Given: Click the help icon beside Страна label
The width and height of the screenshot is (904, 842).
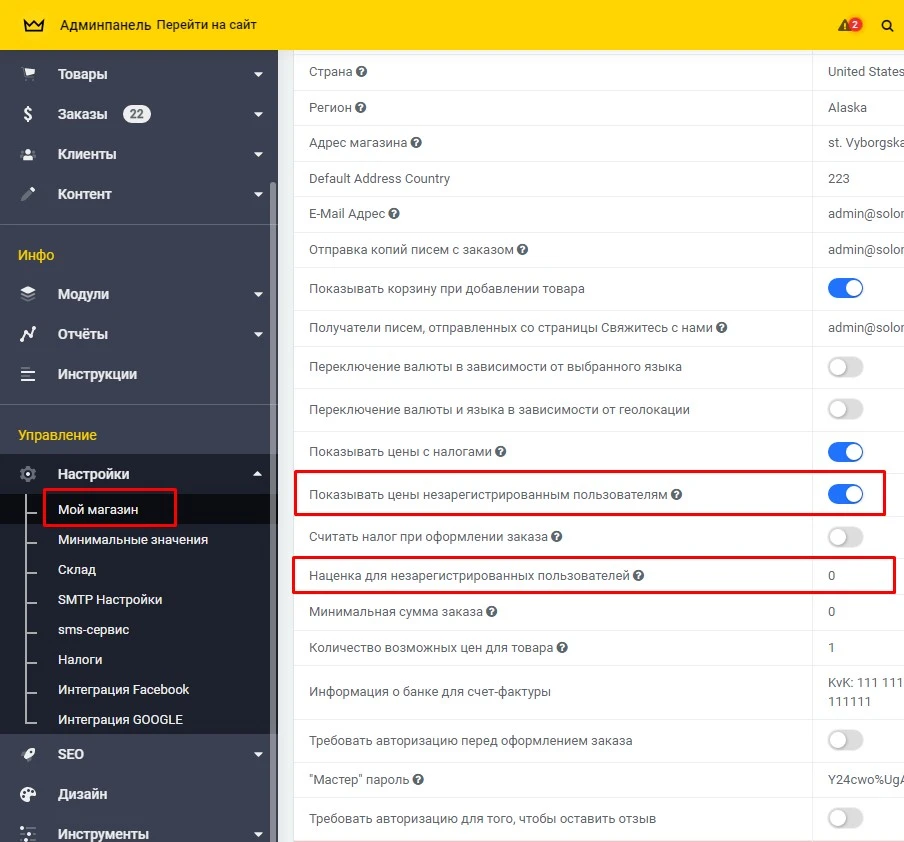Looking at the screenshot, I should click(x=361, y=72).
